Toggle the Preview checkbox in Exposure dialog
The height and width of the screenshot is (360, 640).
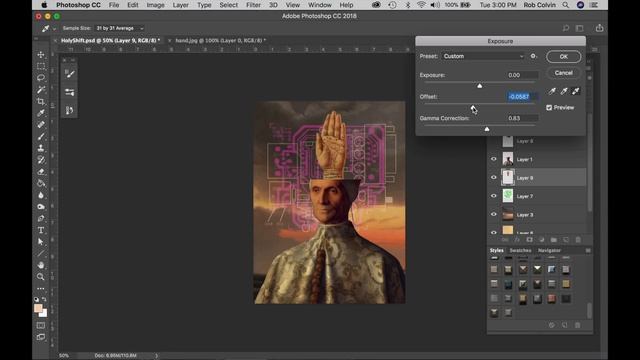(549, 107)
